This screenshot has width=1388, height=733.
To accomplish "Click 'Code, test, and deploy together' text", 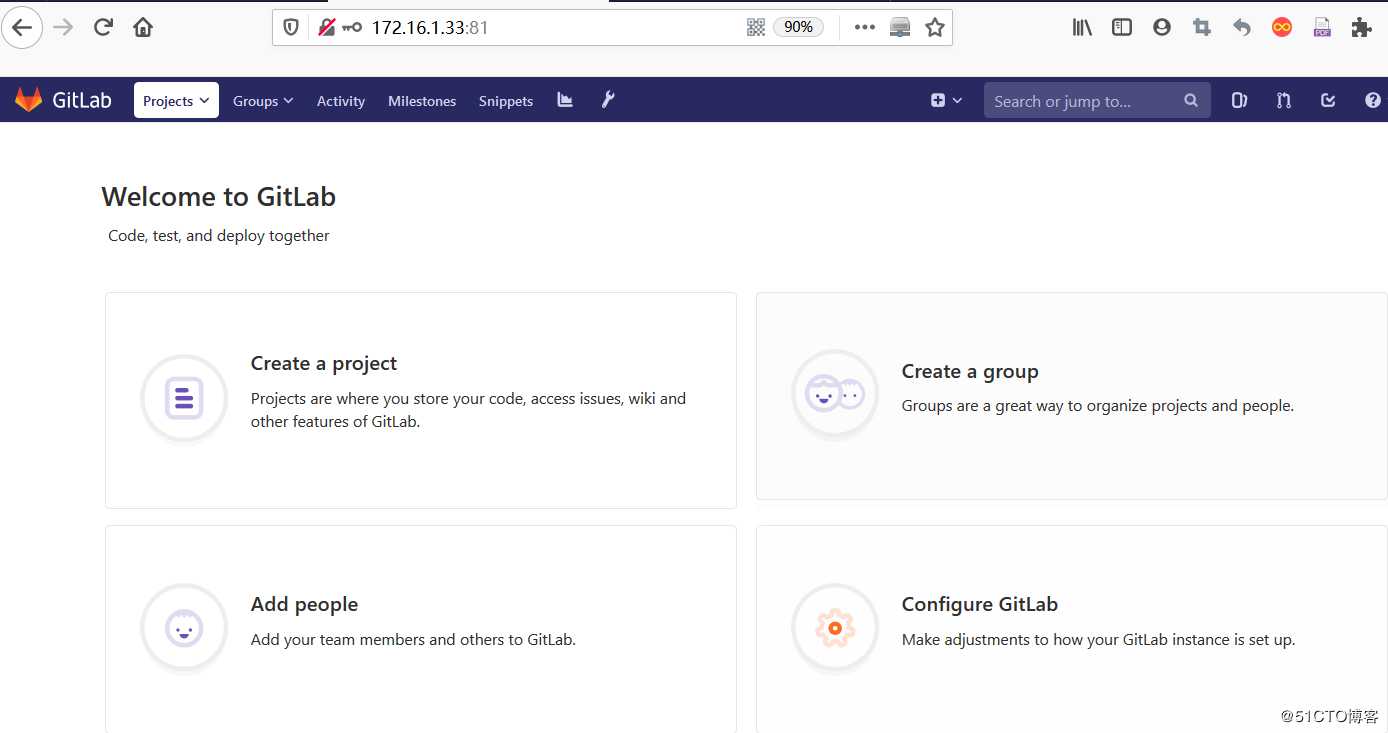I will (219, 236).
